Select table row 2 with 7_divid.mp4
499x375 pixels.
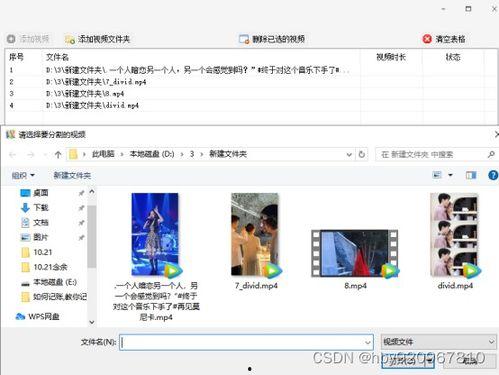250,82
